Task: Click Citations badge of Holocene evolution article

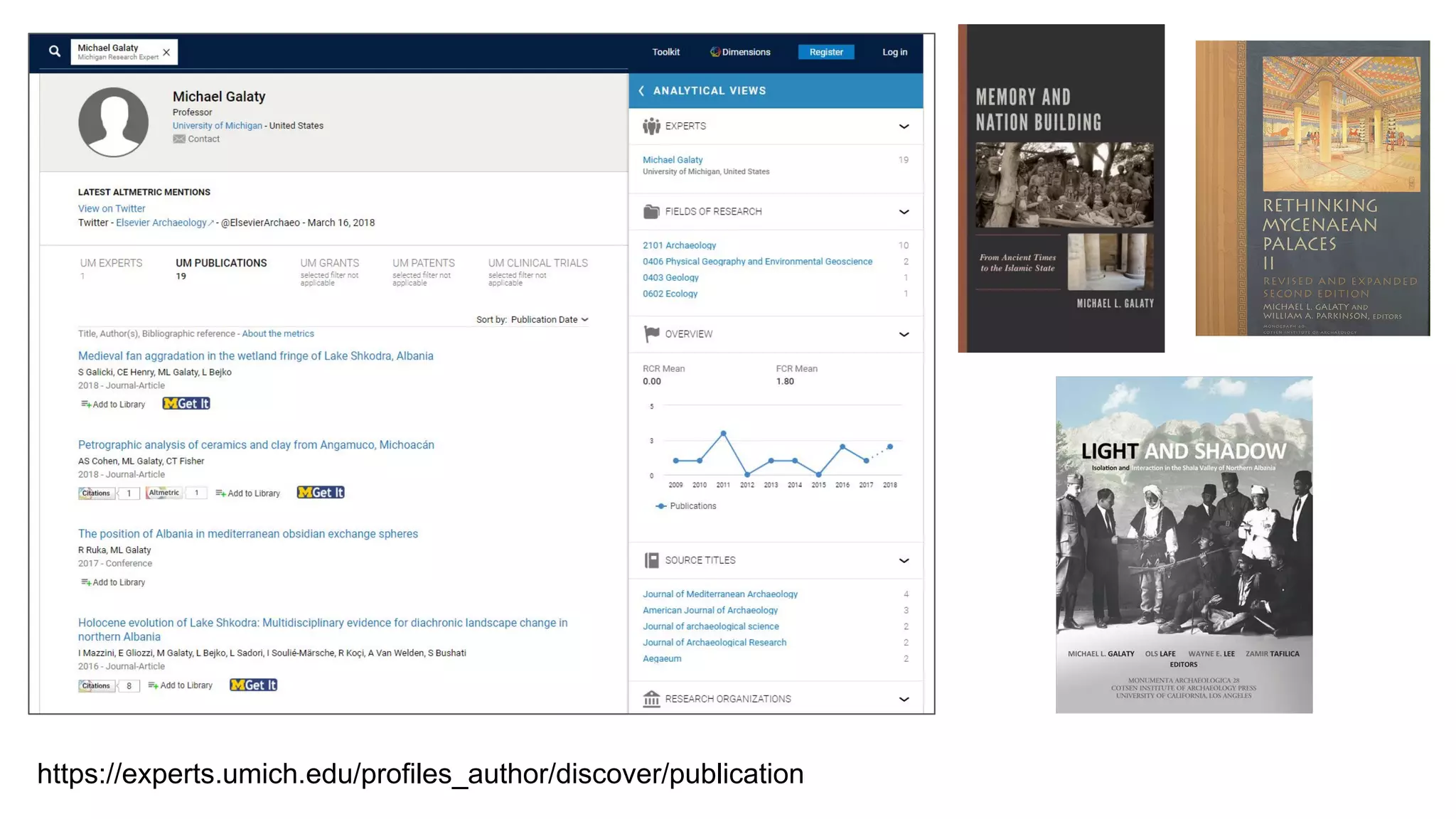Action: pos(109,686)
